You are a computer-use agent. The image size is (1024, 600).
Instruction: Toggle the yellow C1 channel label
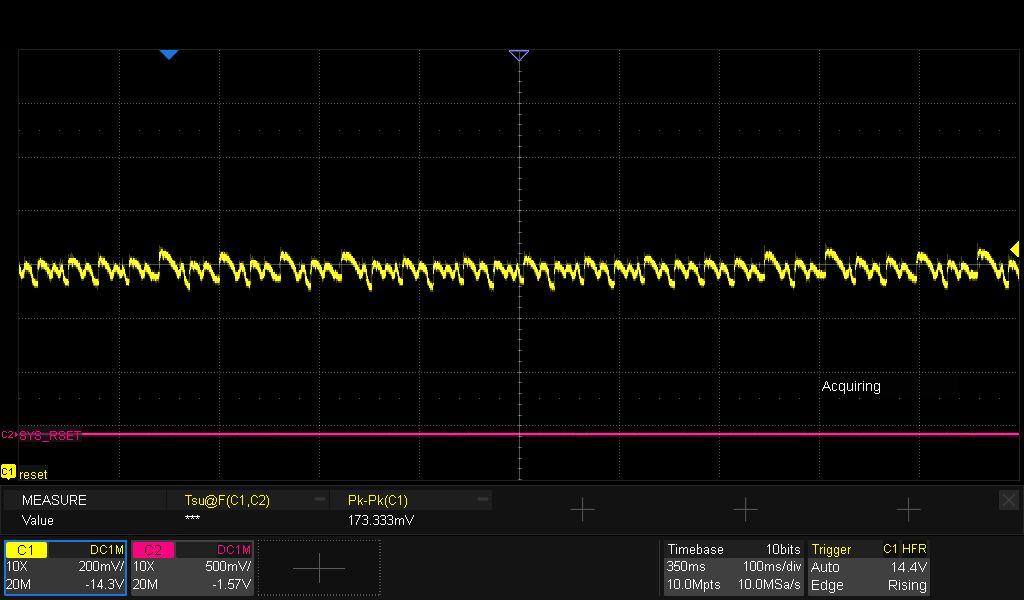(26, 550)
